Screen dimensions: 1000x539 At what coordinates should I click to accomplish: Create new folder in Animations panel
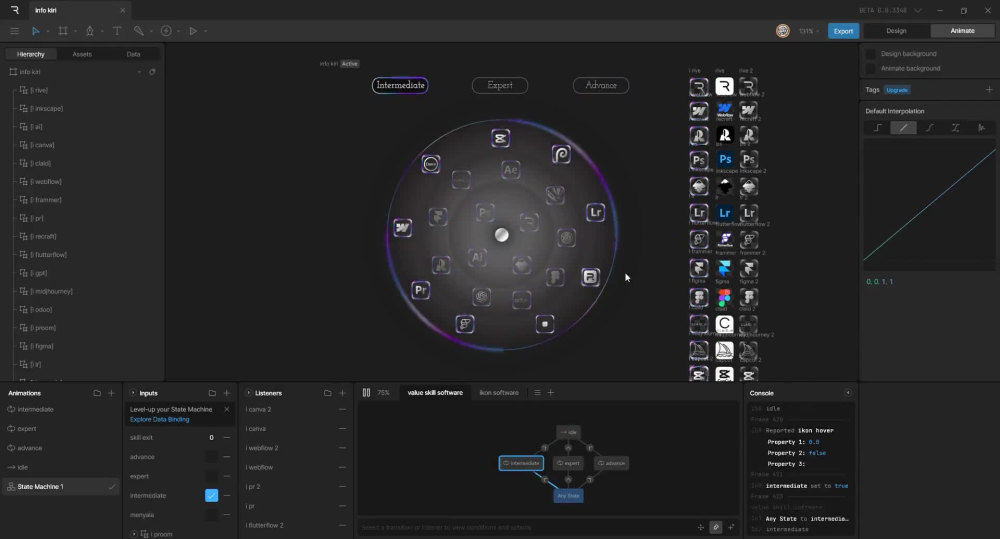[x=97, y=393]
